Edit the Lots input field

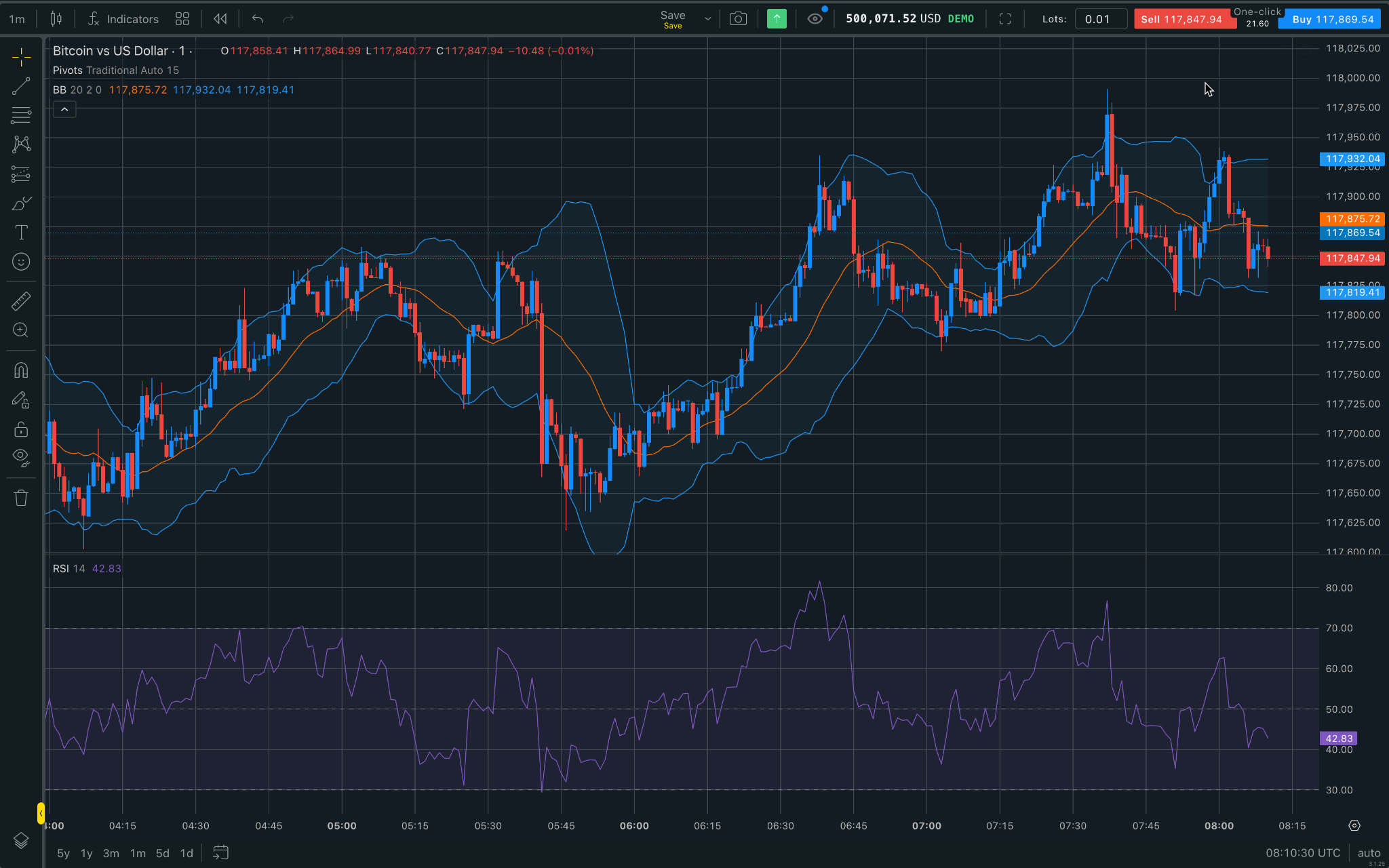tap(1101, 19)
